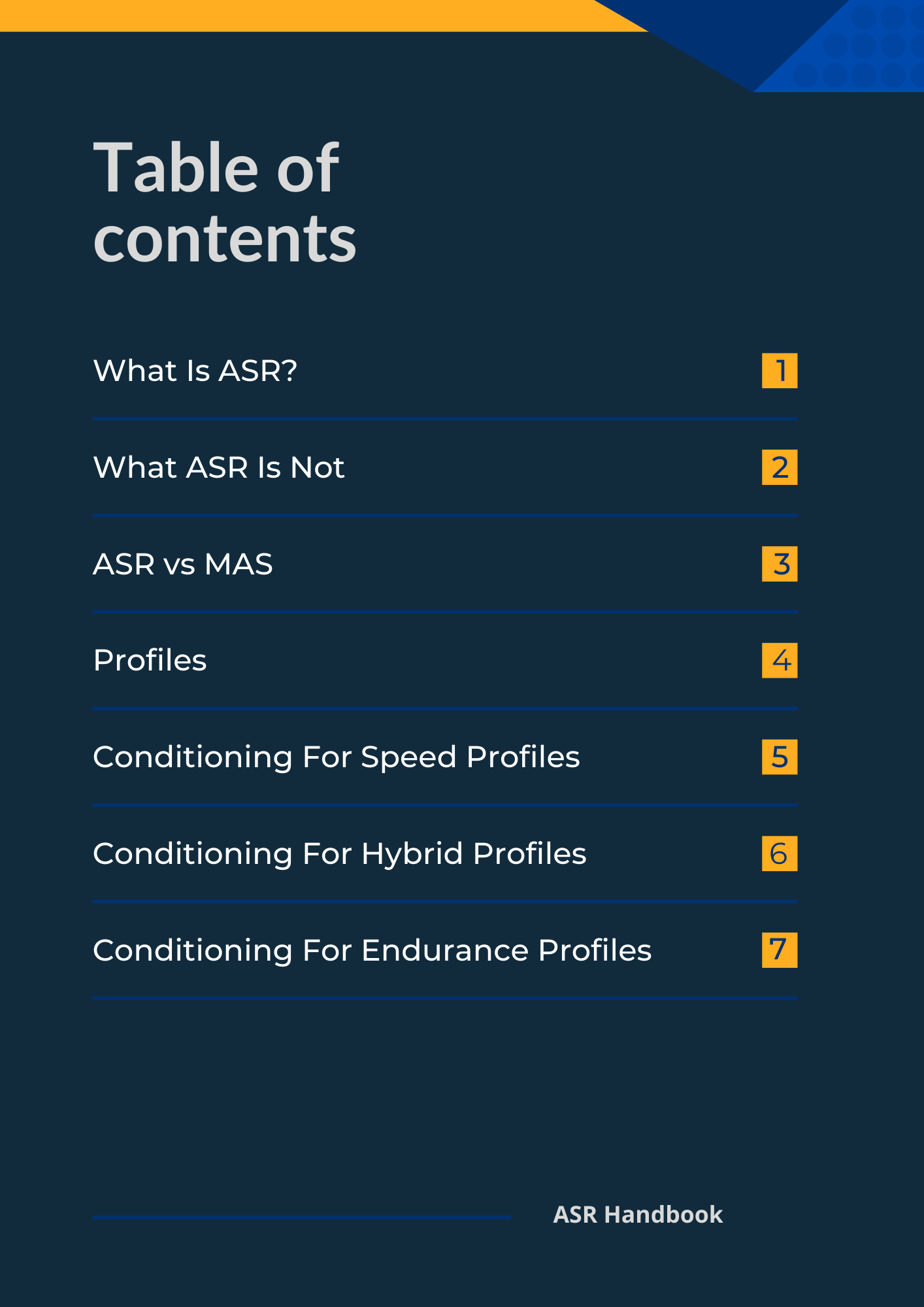The height and width of the screenshot is (1307, 924).
Task: Click the footer divider line beside 'ASR Handbook'
Action: point(302,1217)
